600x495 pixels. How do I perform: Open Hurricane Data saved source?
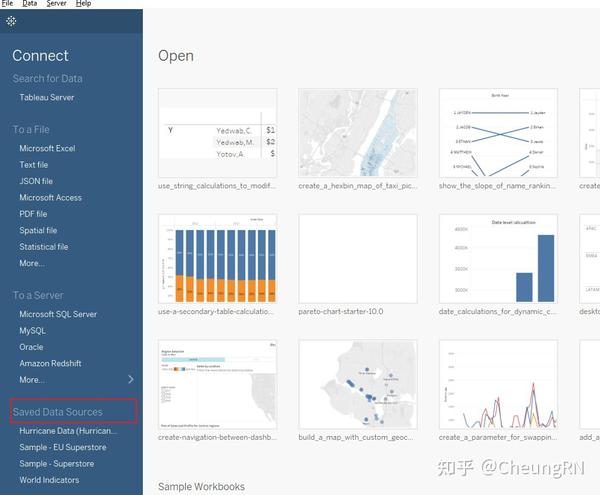point(68,431)
